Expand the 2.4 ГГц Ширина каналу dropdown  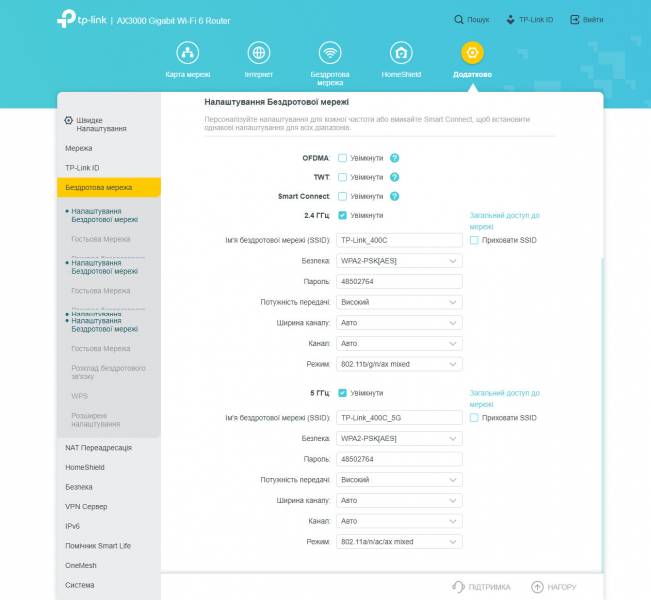tap(399, 323)
